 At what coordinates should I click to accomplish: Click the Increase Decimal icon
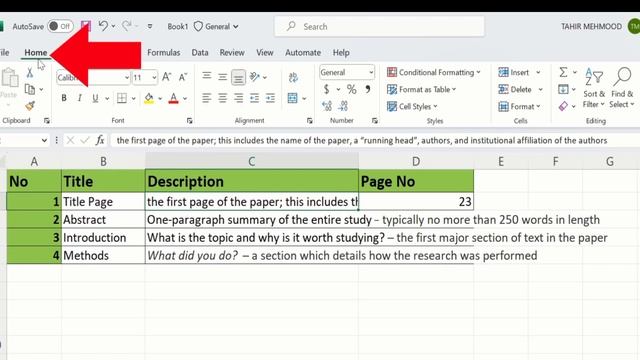[327, 106]
